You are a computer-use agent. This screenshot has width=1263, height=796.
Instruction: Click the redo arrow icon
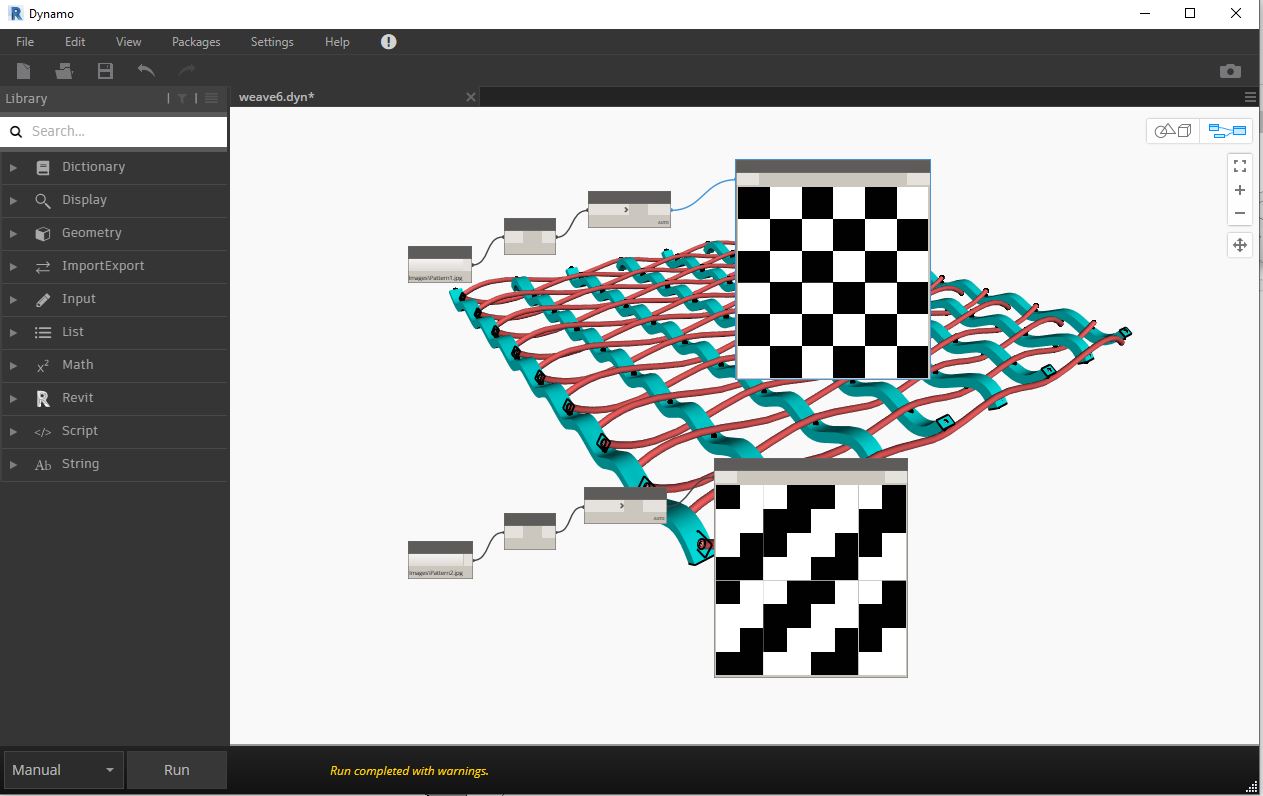pyautogui.click(x=186, y=70)
